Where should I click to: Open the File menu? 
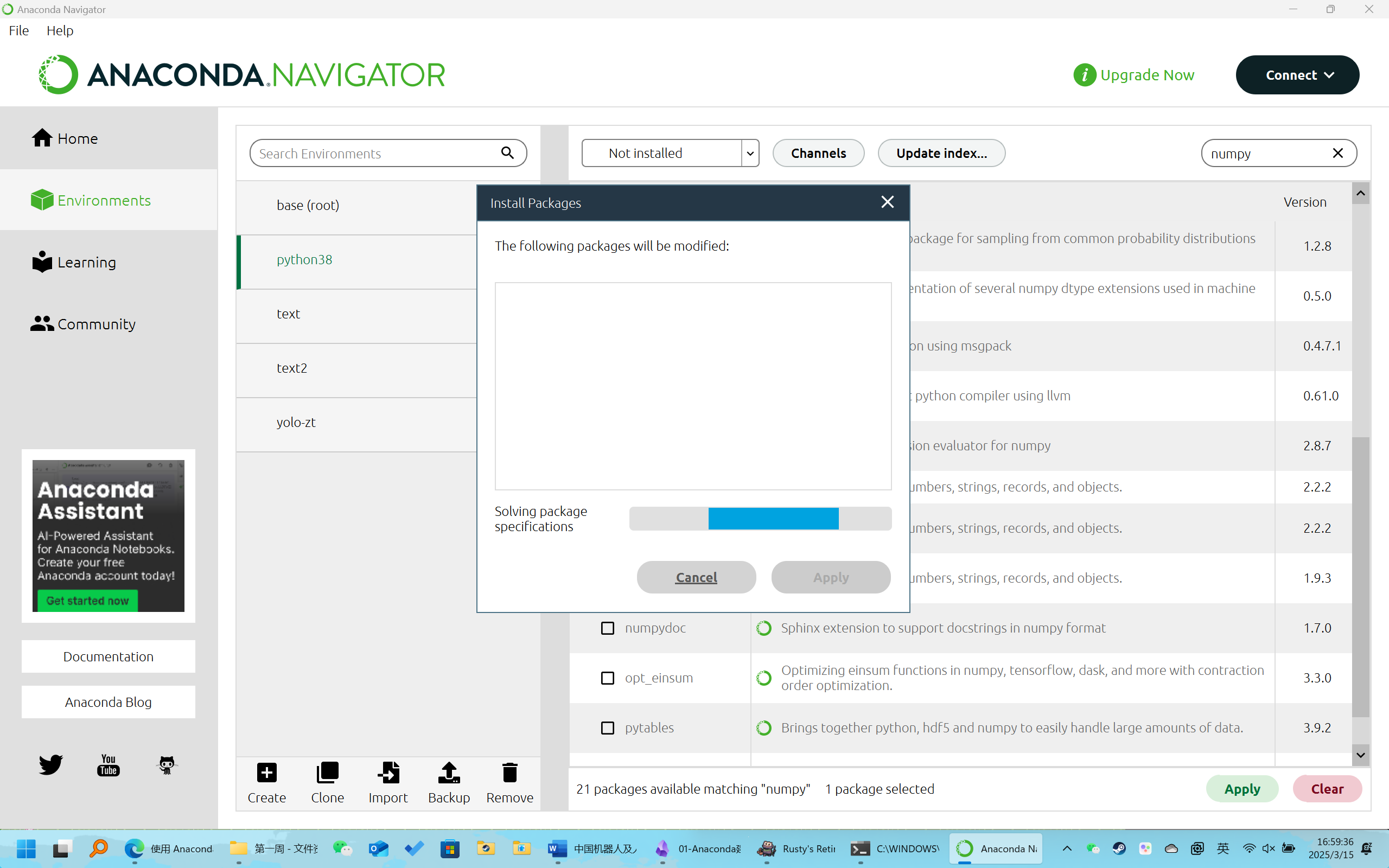point(19,30)
